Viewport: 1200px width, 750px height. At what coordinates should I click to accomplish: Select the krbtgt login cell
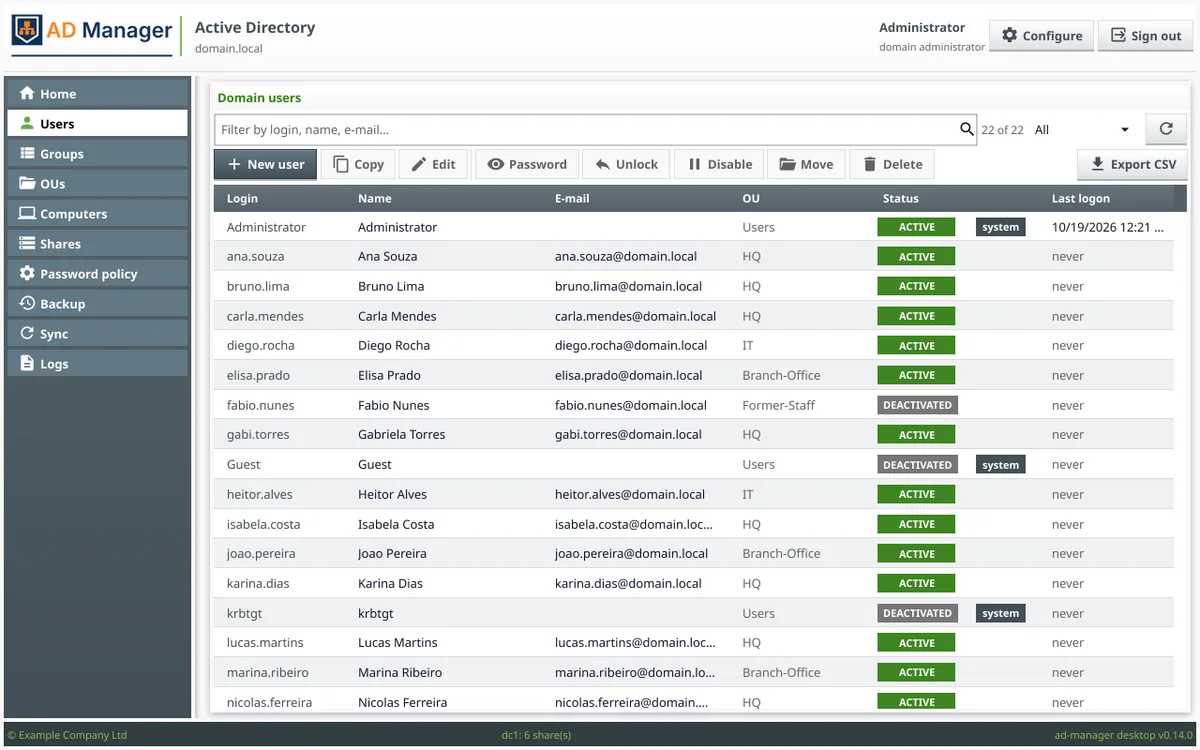[x=244, y=613]
